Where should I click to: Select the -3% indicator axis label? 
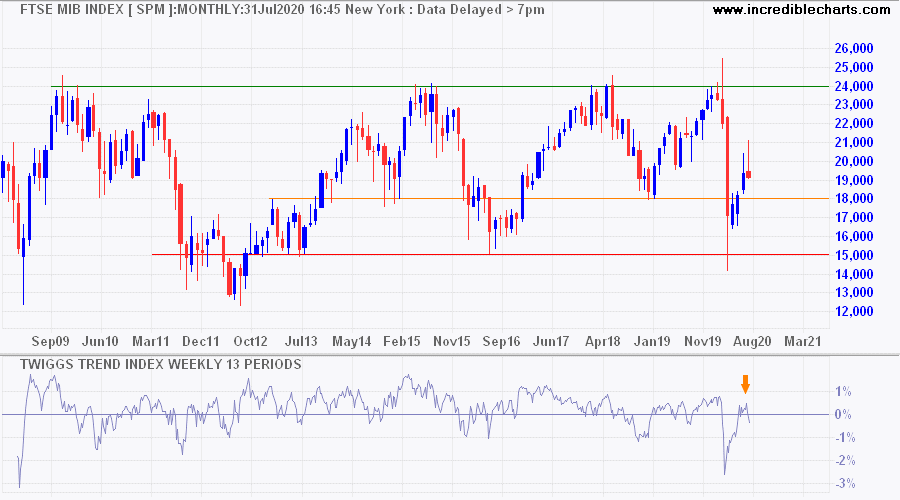tap(844, 484)
